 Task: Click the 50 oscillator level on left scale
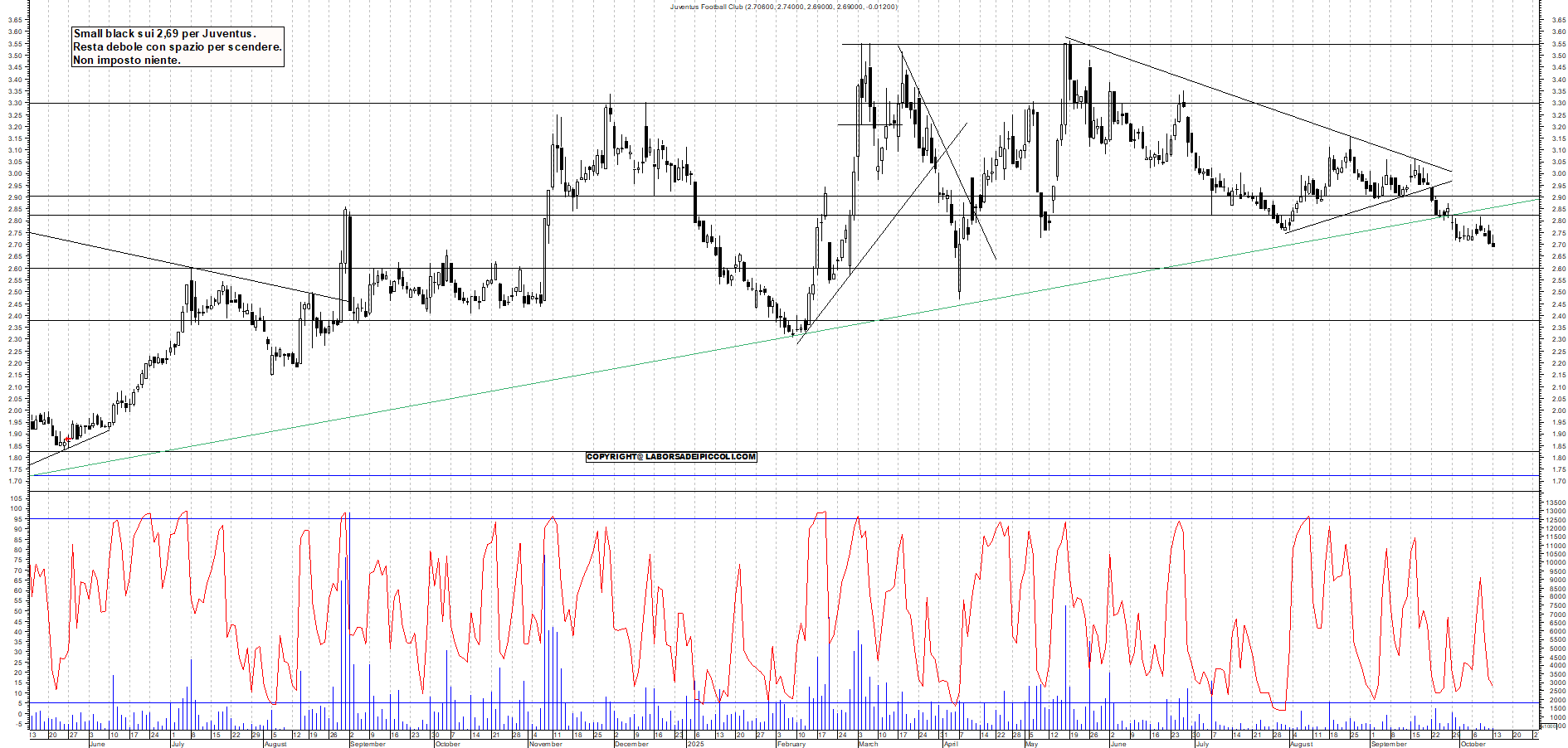pos(17,612)
